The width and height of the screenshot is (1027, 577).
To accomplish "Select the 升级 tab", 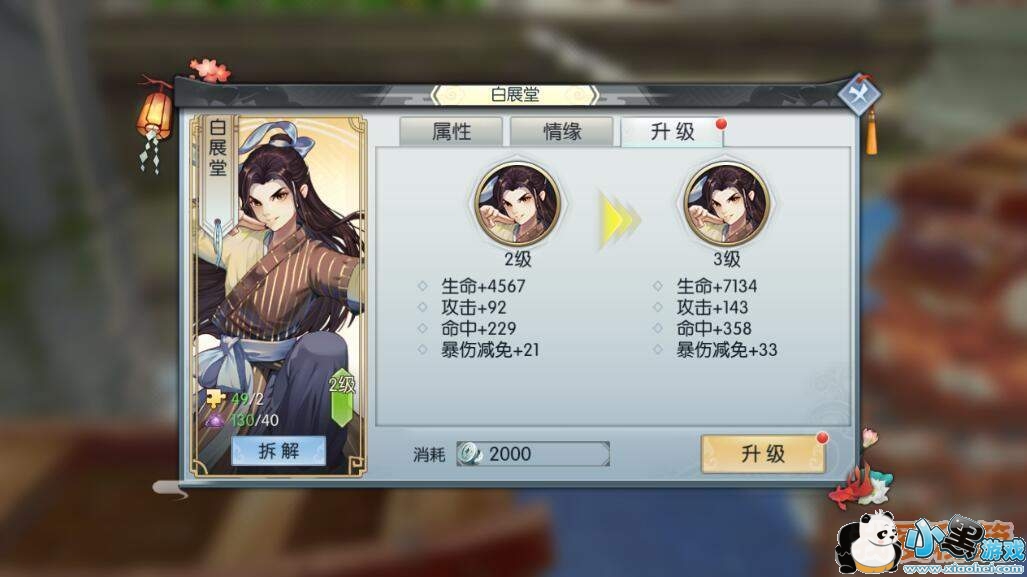I will 672,132.
